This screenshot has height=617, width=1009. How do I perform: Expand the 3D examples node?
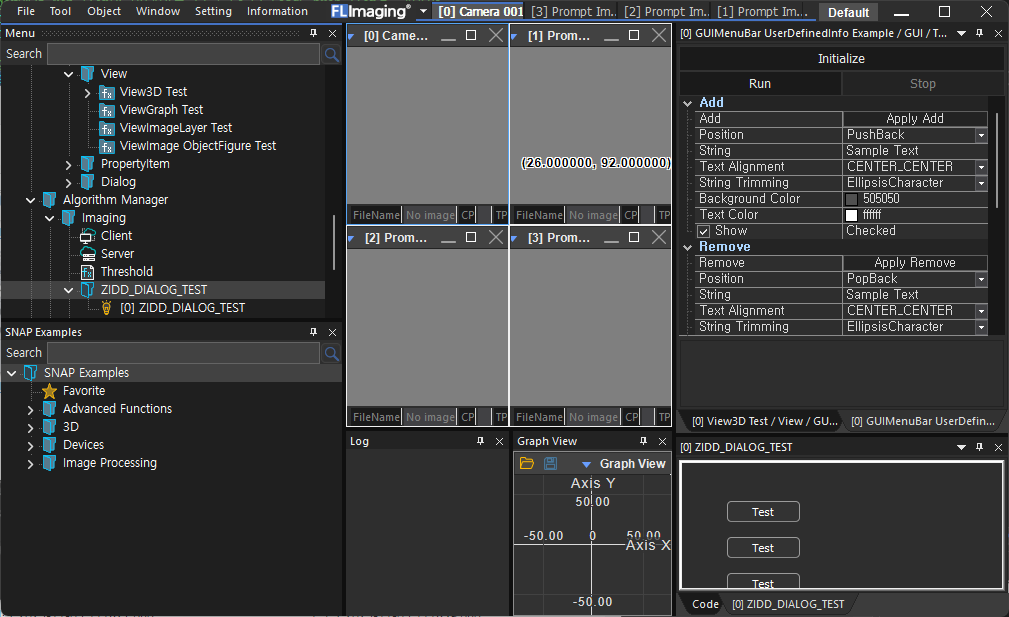(30, 427)
